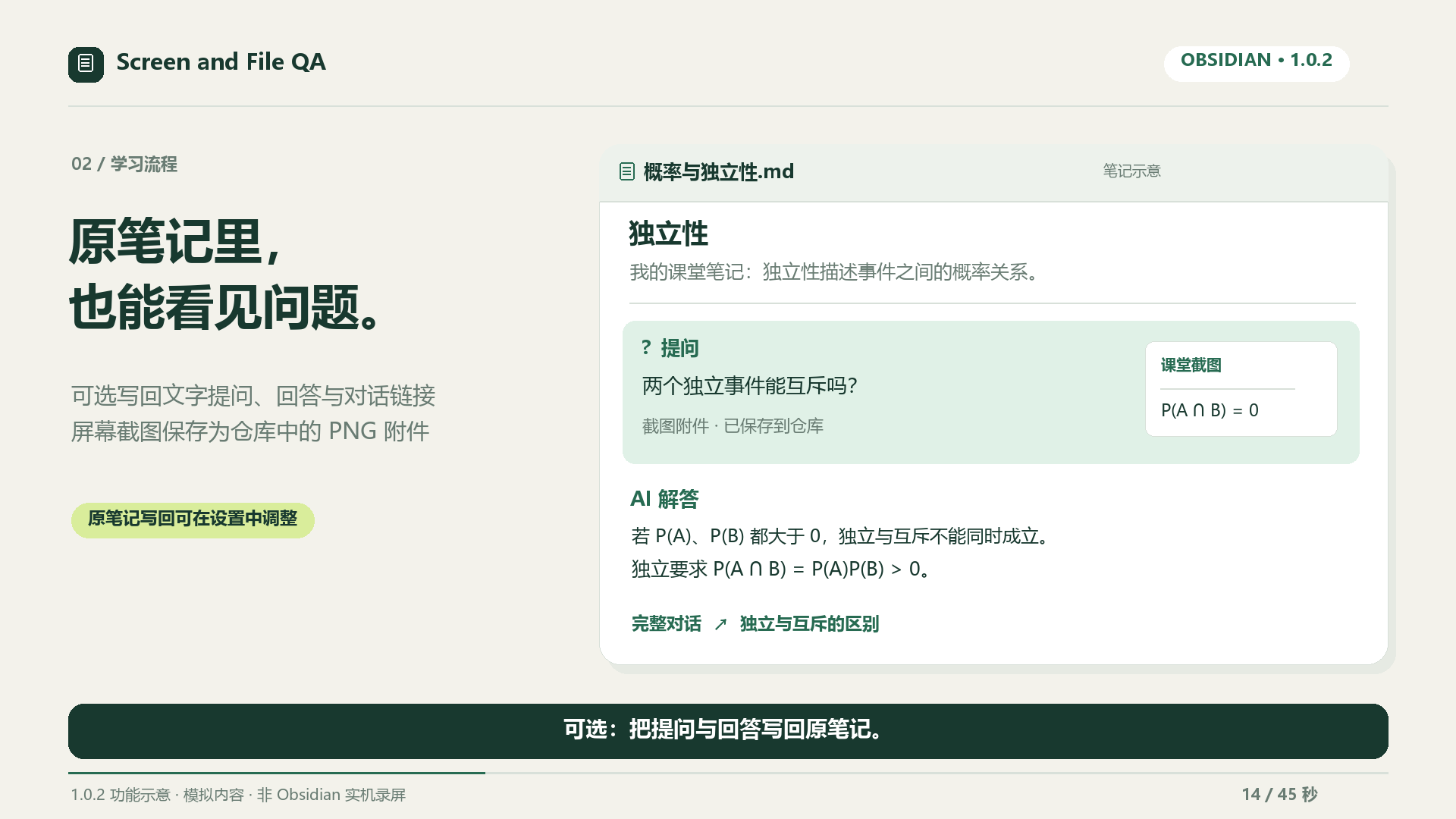Select the 概率与独立性.md note title

coord(719,172)
